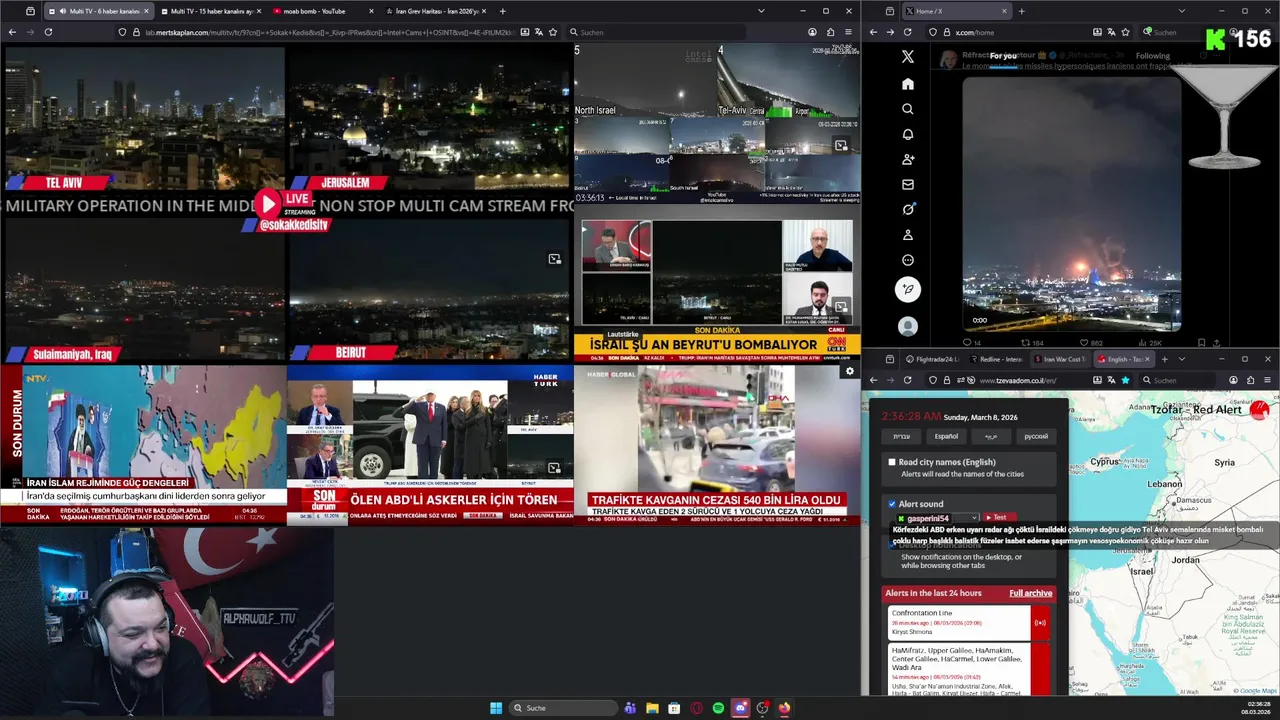
Task: Bookmark star in x.com address bar
Action: click(1126, 32)
